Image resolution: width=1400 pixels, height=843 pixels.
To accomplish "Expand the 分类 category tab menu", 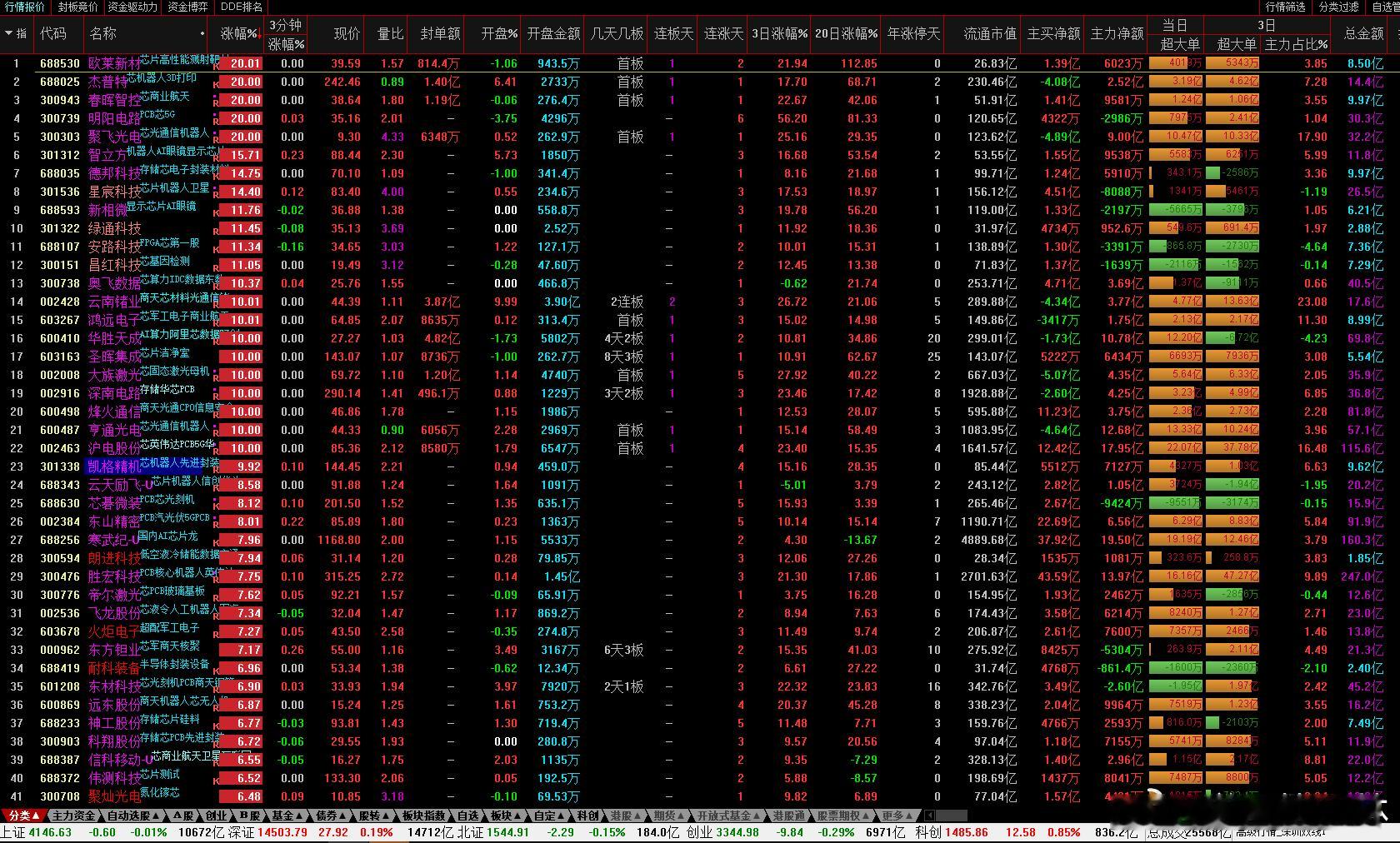I will click(x=22, y=816).
